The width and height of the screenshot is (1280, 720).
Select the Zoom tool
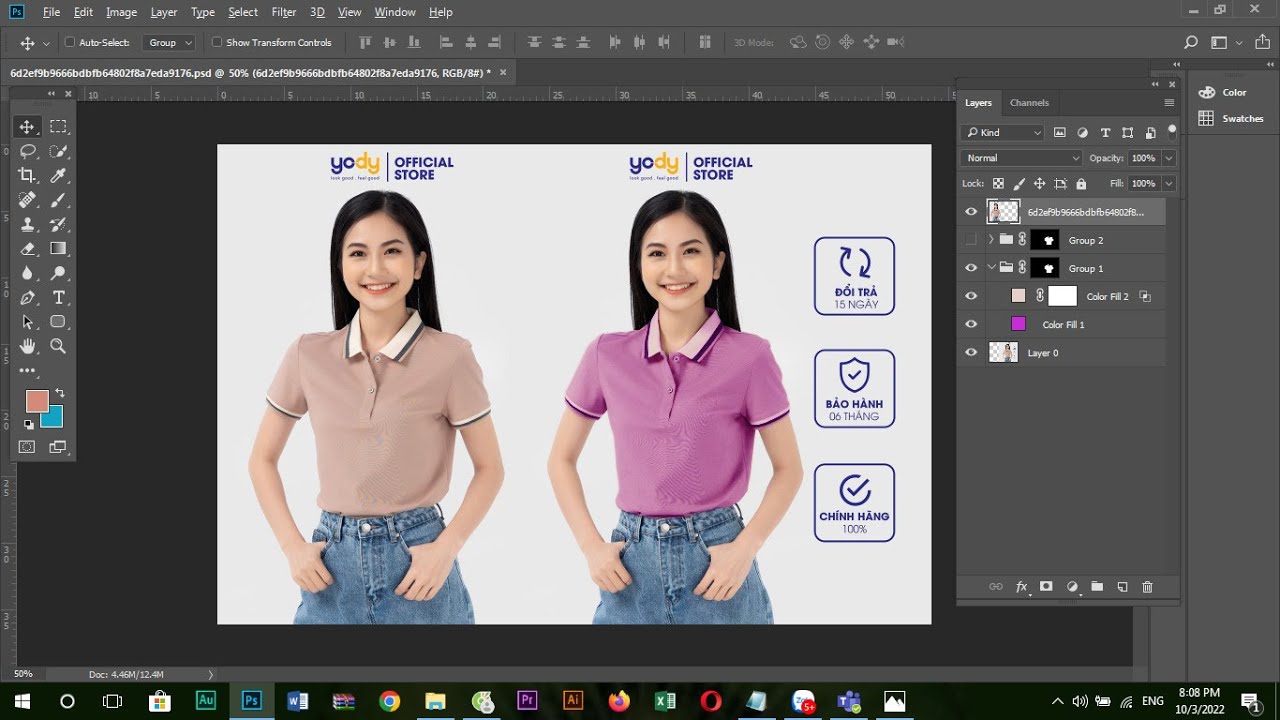(58, 346)
